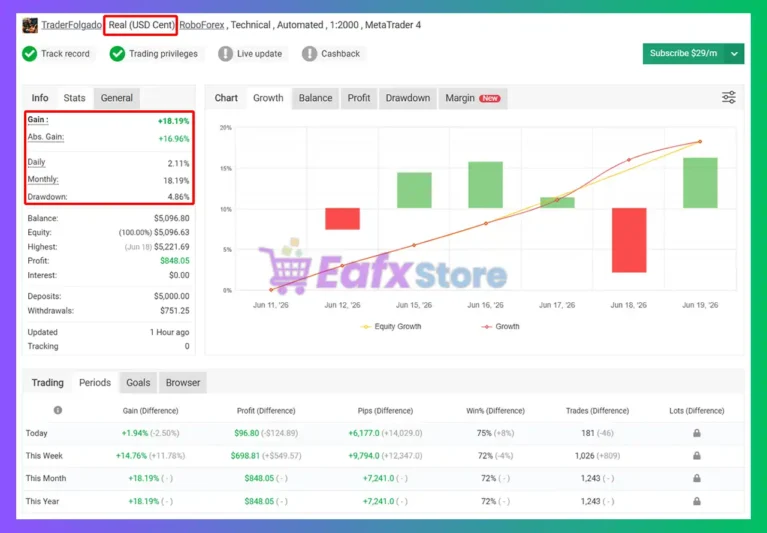Click the lock icon in This Month row
This screenshot has height=533, width=767.
pos(697,478)
